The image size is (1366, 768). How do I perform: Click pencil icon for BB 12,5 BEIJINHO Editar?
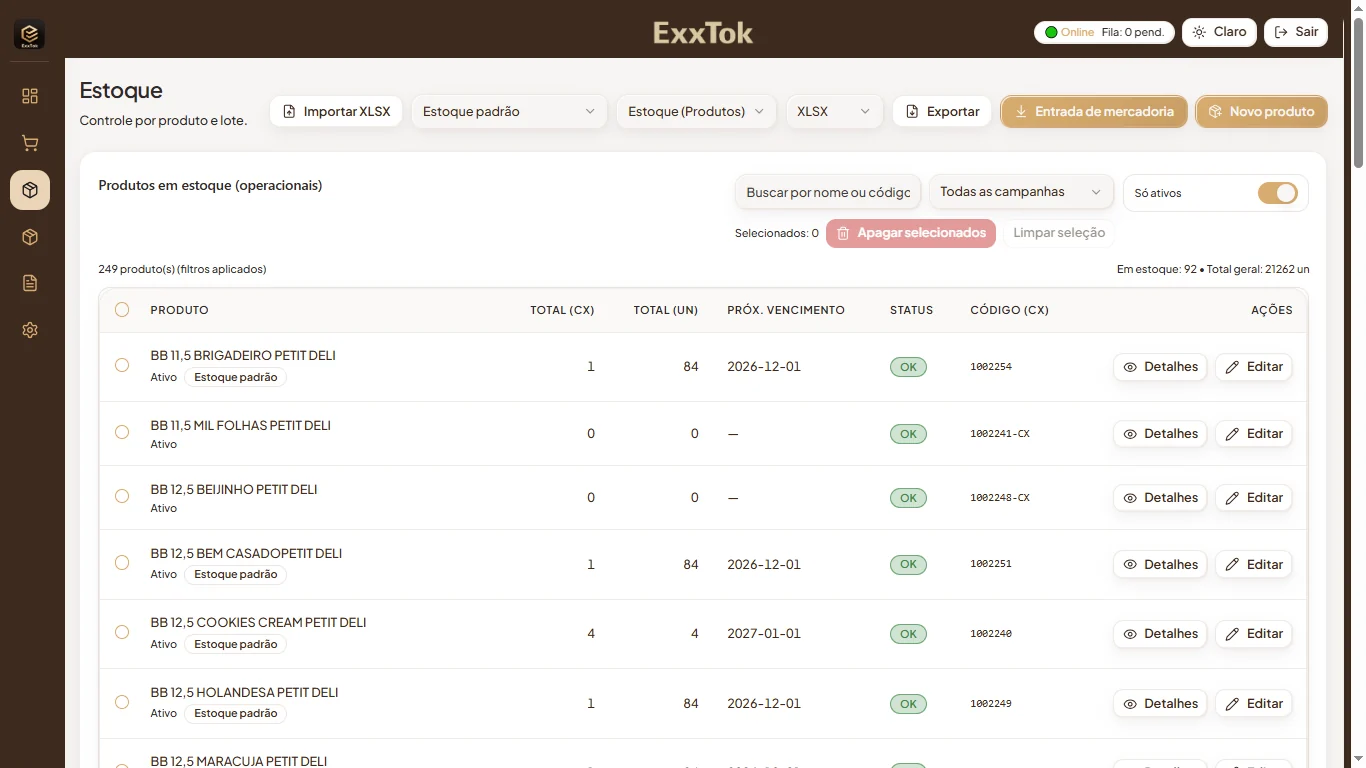click(x=1232, y=498)
